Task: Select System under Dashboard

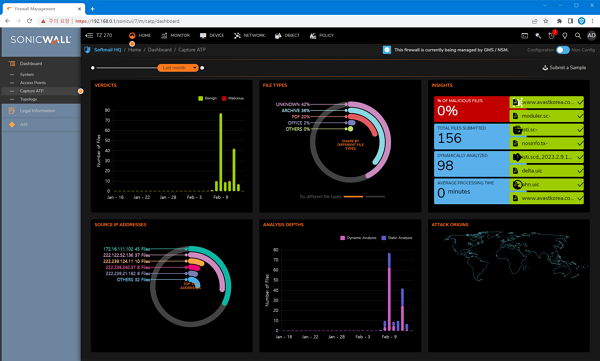Action: (27, 74)
